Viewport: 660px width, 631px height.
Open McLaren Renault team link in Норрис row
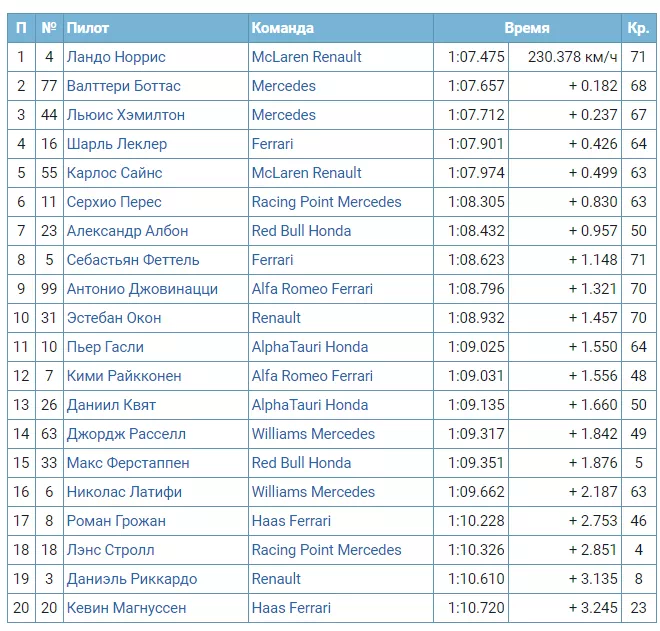(x=306, y=57)
